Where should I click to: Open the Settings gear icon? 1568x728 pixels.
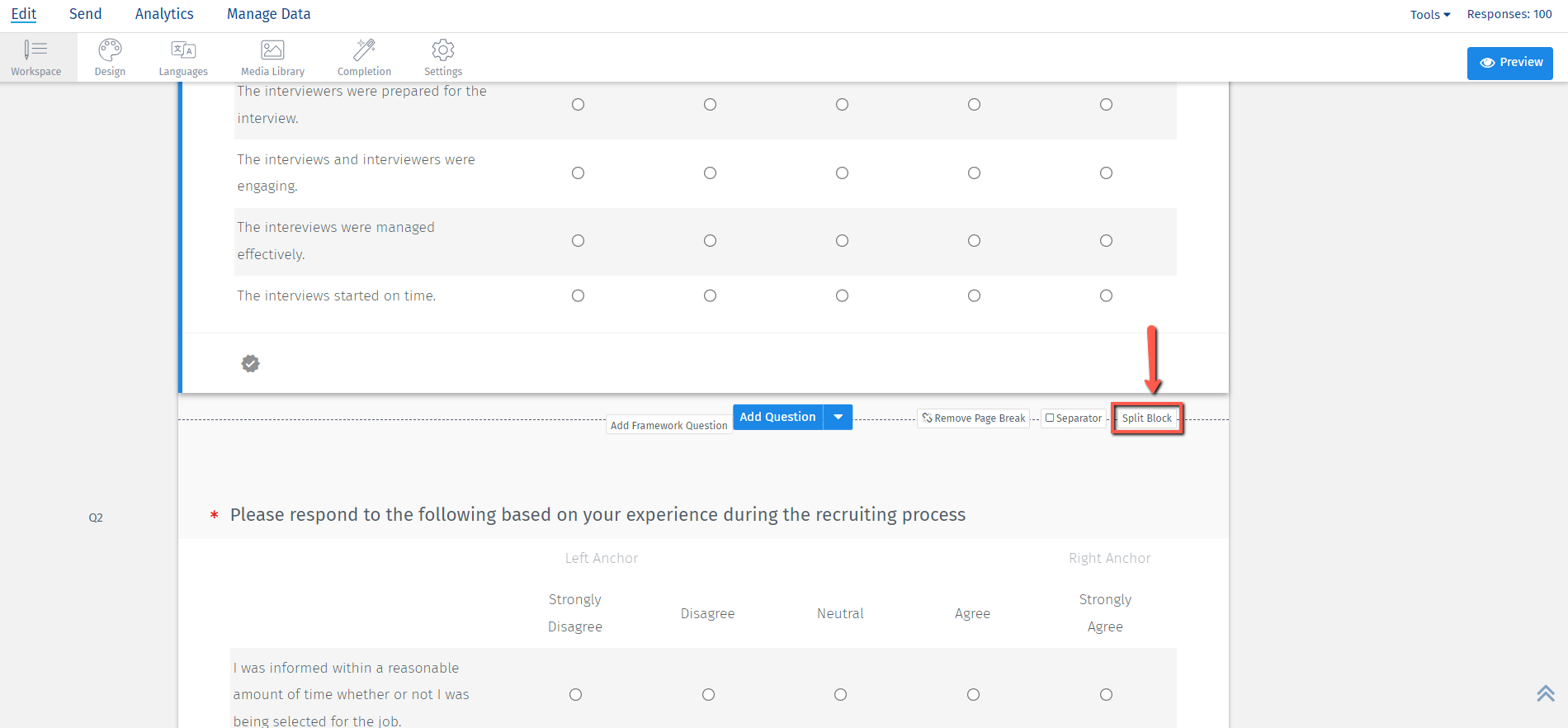pyautogui.click(x=443, y=50)
